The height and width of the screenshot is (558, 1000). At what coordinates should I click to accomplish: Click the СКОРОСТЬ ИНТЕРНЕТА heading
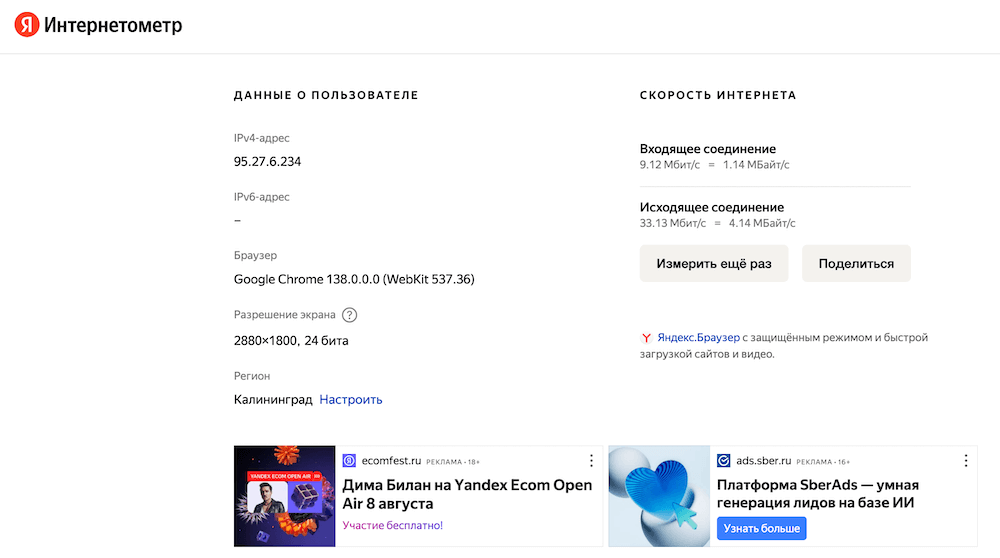(x=718, y=95)
